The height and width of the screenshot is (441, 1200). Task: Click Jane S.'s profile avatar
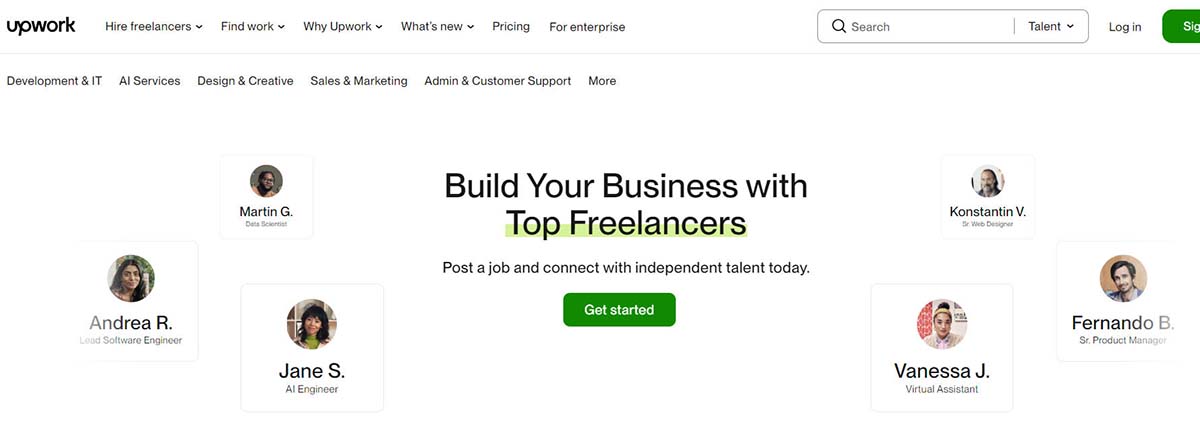pyautogui.click(x=311, y=324)
